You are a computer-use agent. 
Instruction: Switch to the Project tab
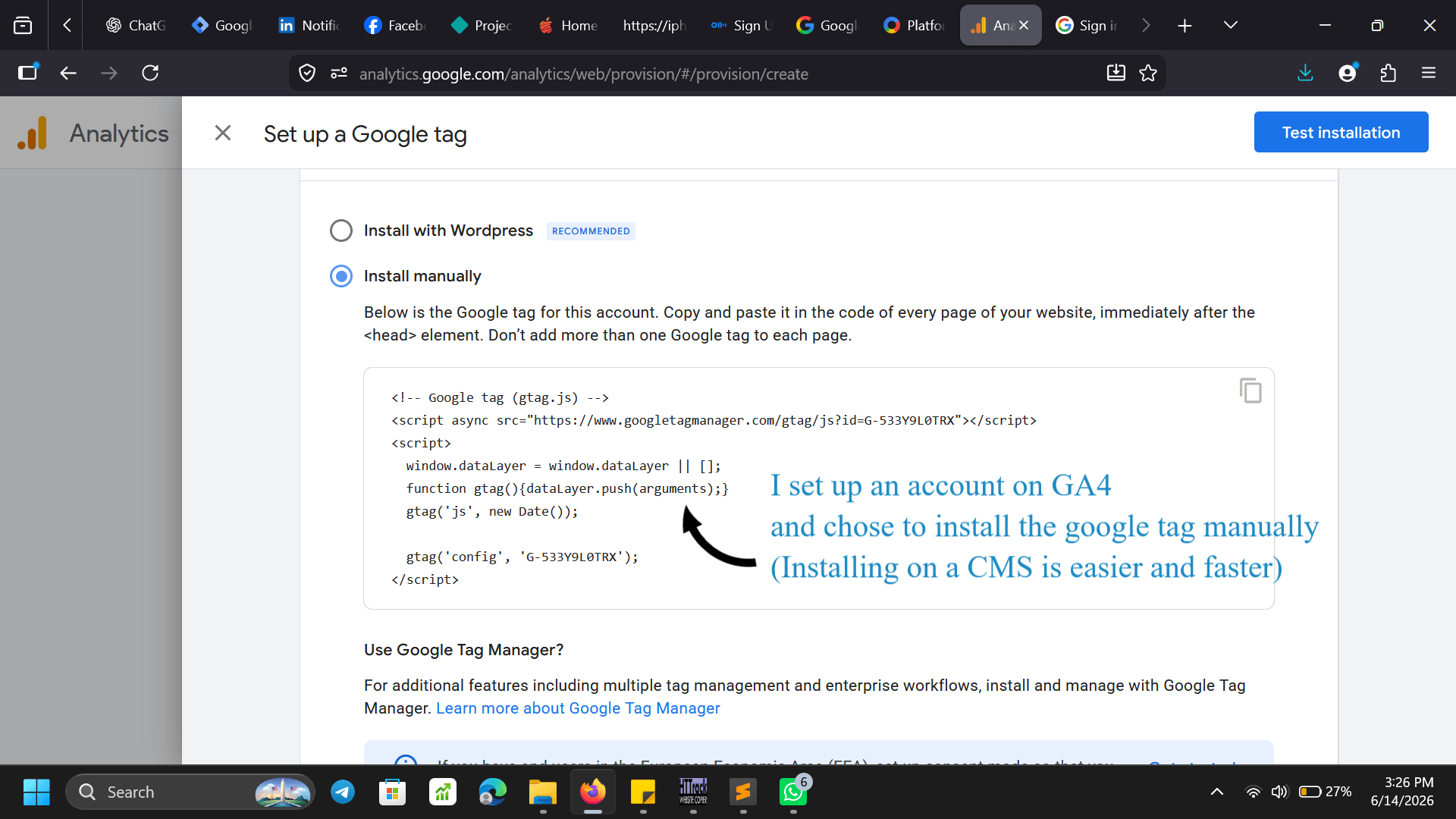click(x=482, y=25)
